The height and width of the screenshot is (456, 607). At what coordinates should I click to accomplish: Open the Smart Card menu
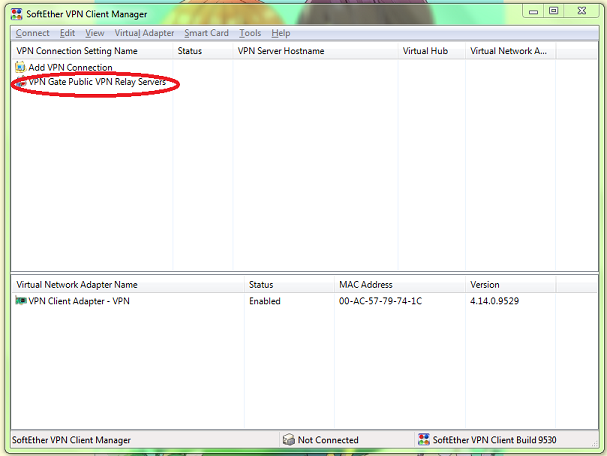[206, 33]
